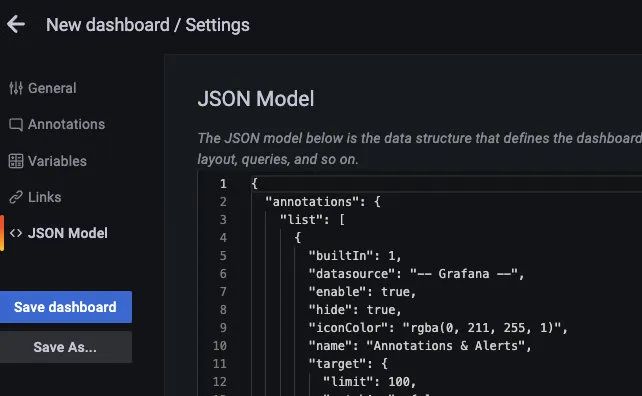The height and width of the screenshot is (396, 642).
Task: Click the JSON Model heading
Action: 256,99
